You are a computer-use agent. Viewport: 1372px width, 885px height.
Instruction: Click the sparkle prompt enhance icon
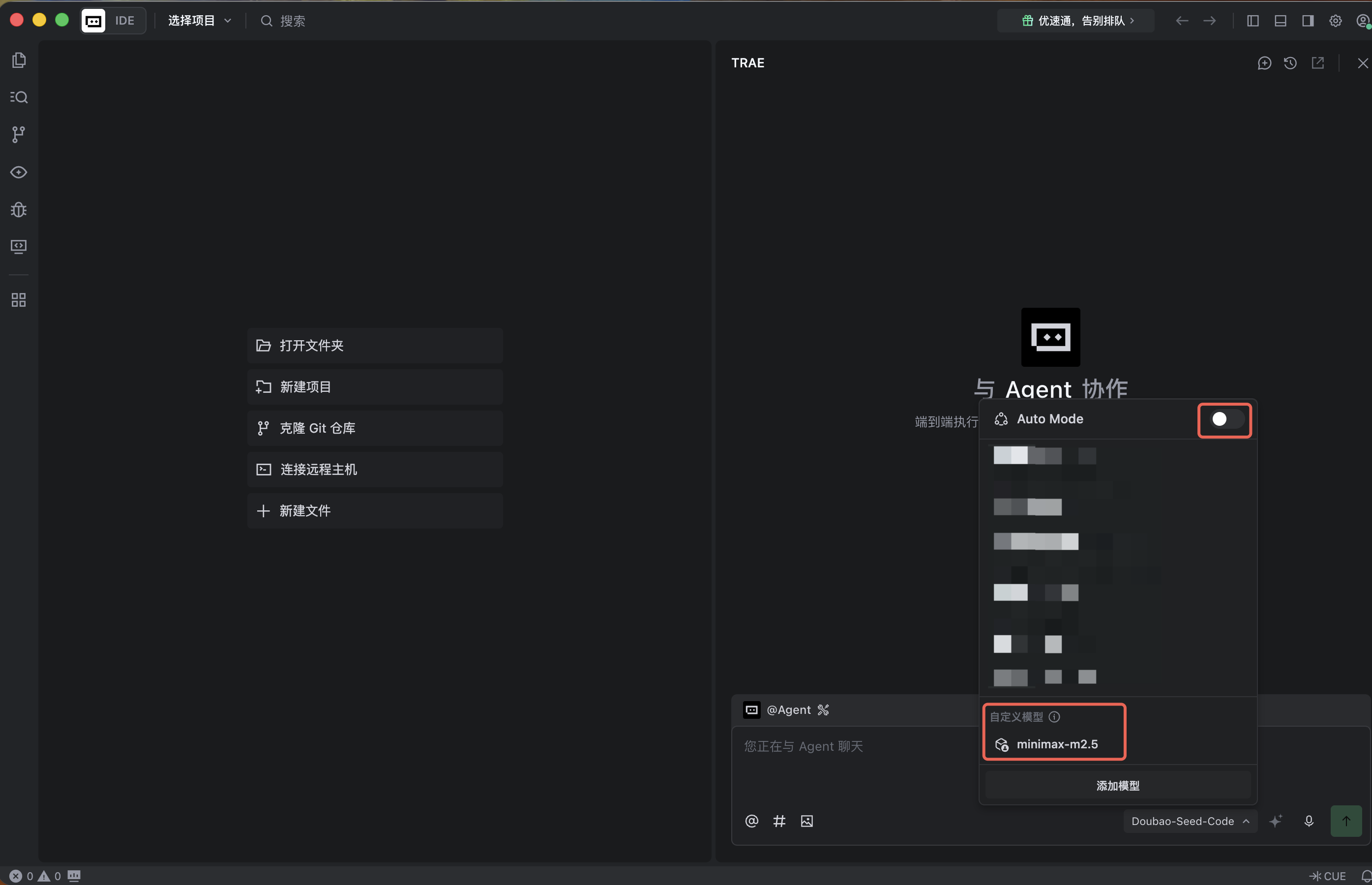[x=1276, y=821]
